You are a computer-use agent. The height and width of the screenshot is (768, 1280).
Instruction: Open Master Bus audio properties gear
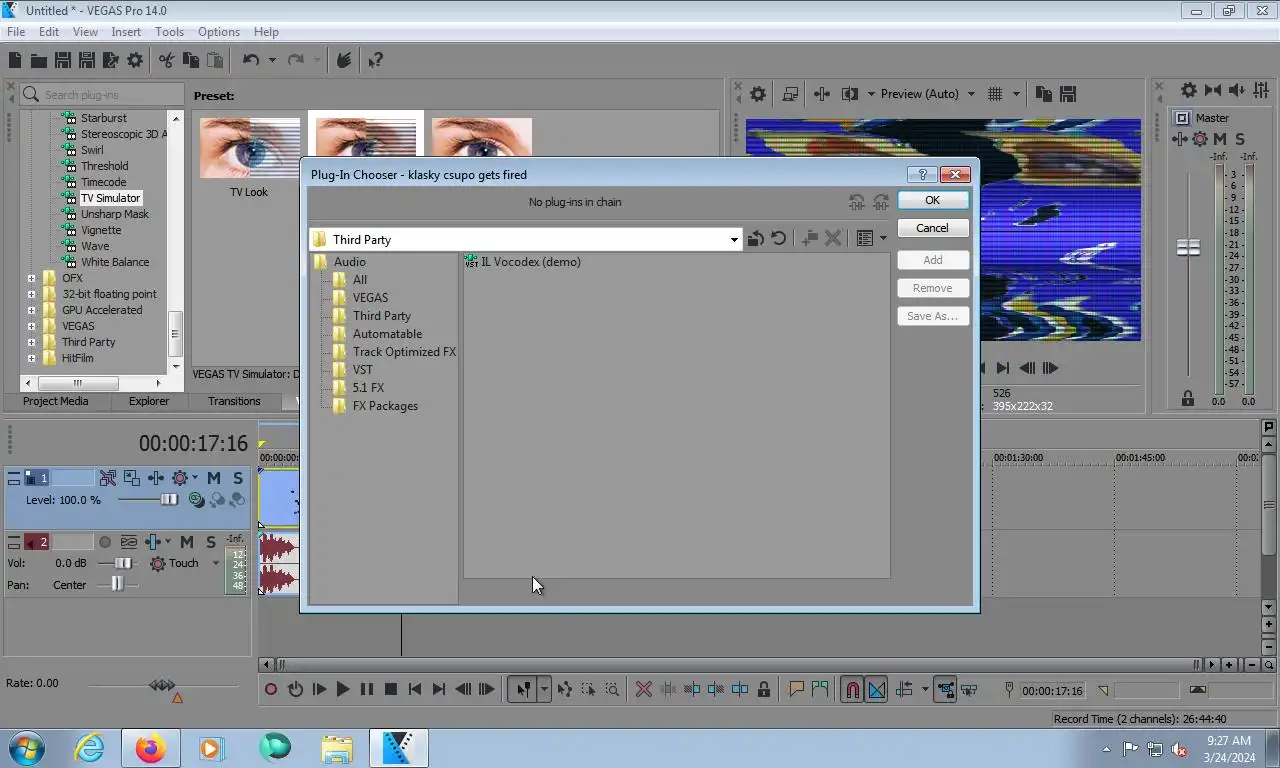click(x=1188, y=90)
